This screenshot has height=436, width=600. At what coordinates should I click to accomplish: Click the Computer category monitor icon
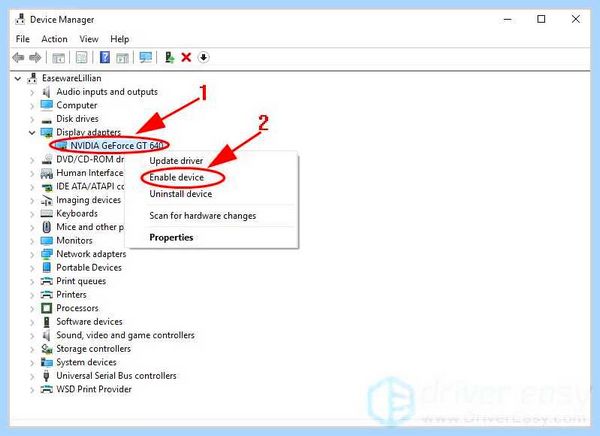46,105
